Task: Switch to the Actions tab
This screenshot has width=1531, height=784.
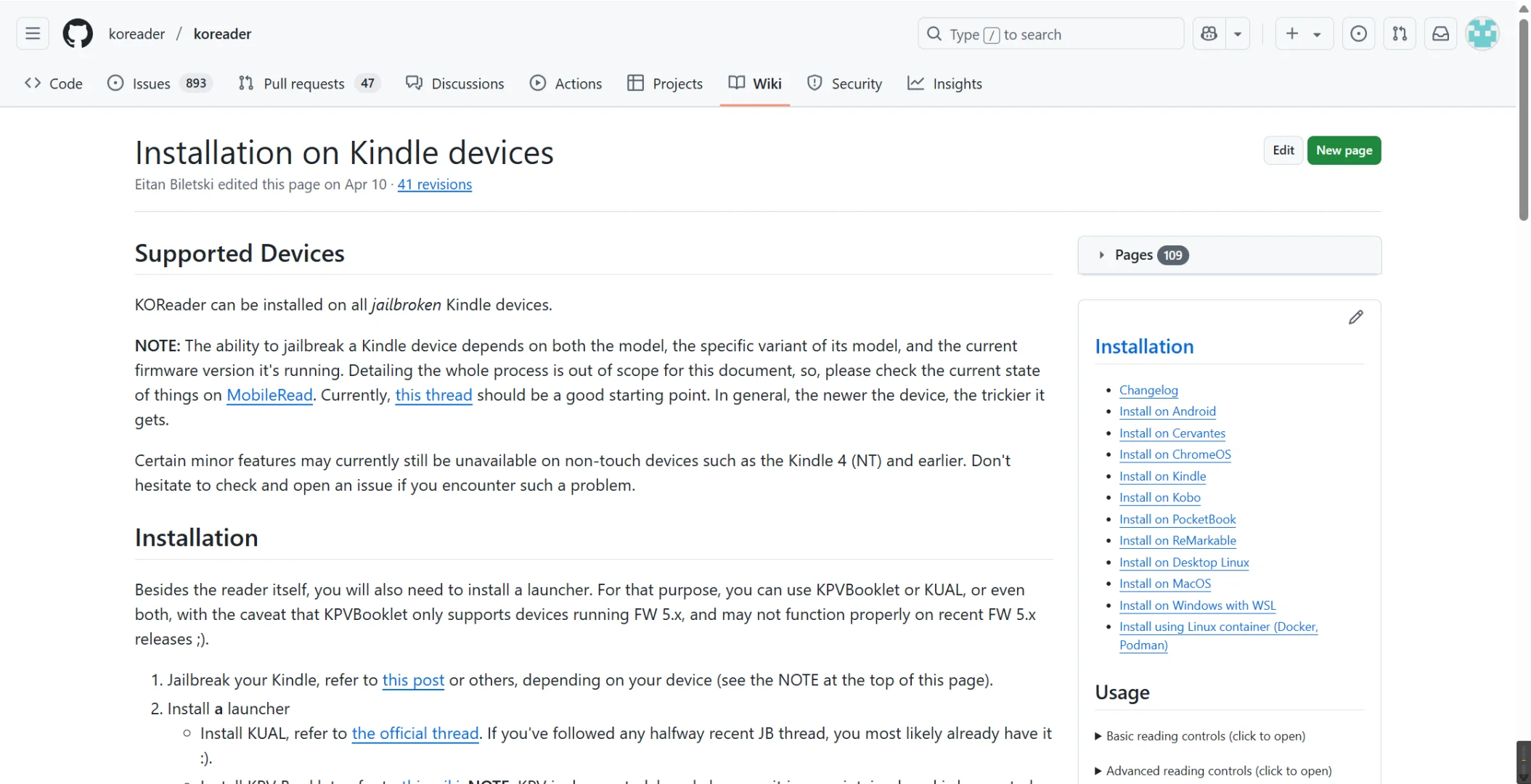Action: coord(566,83)
